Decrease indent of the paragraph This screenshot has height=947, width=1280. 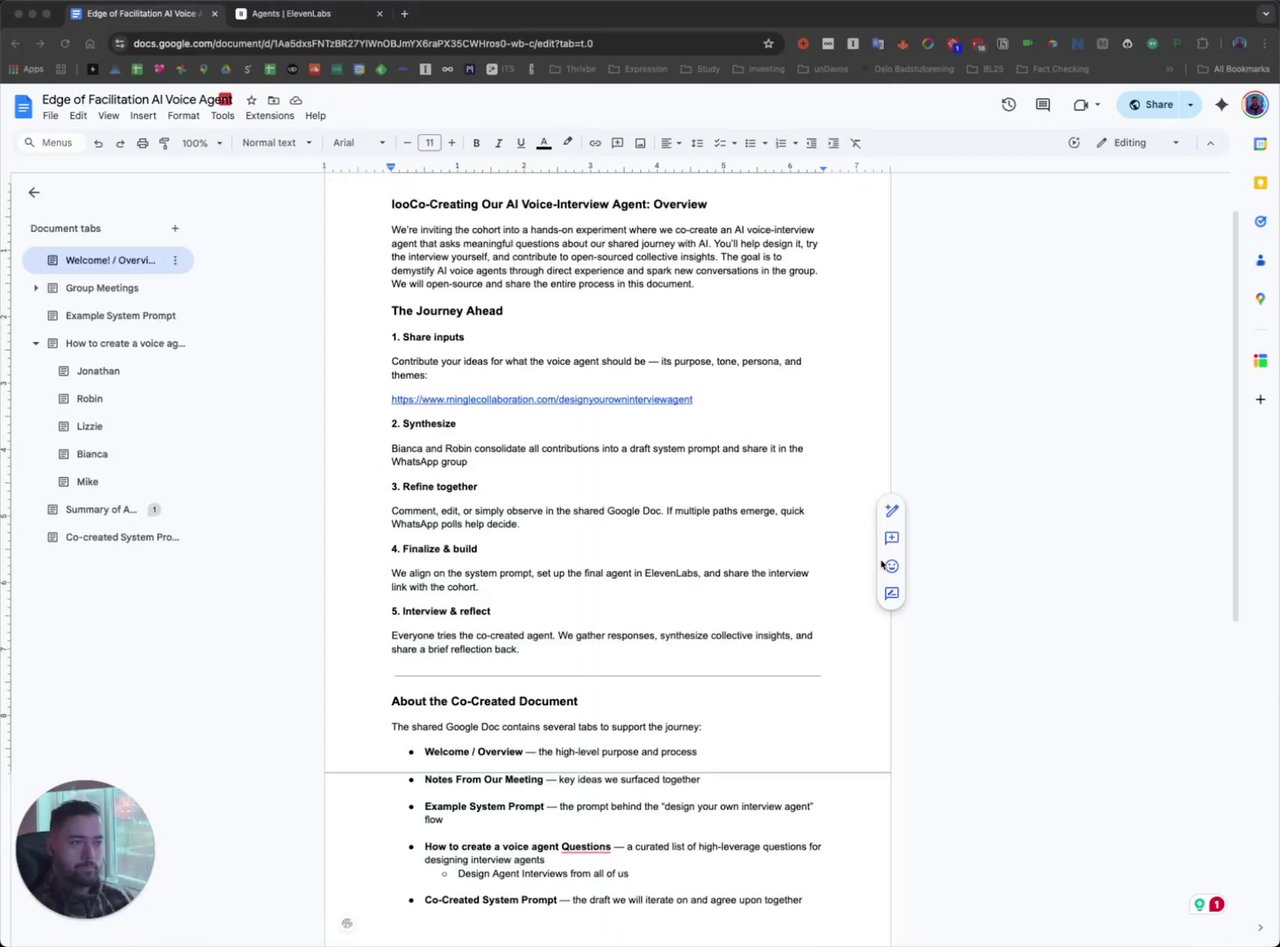[811, 143]
